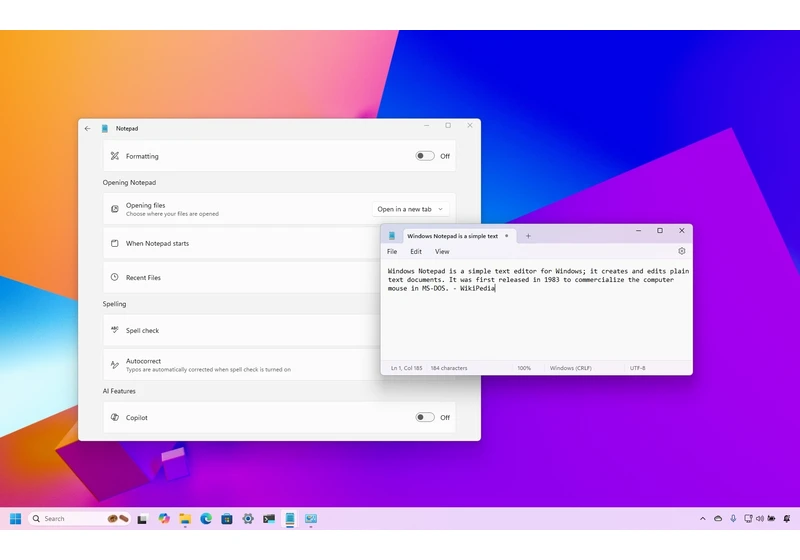
Task: Minimize the Notepad editor window
Action: click(638, 231)
